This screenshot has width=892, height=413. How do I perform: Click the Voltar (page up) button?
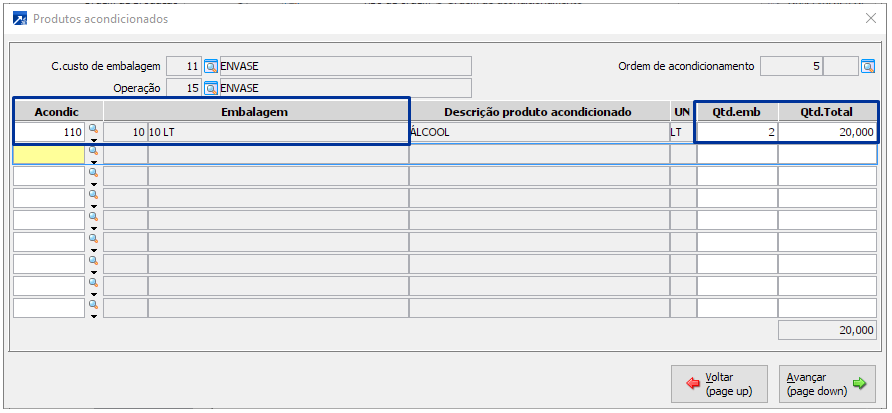[719, 384]
